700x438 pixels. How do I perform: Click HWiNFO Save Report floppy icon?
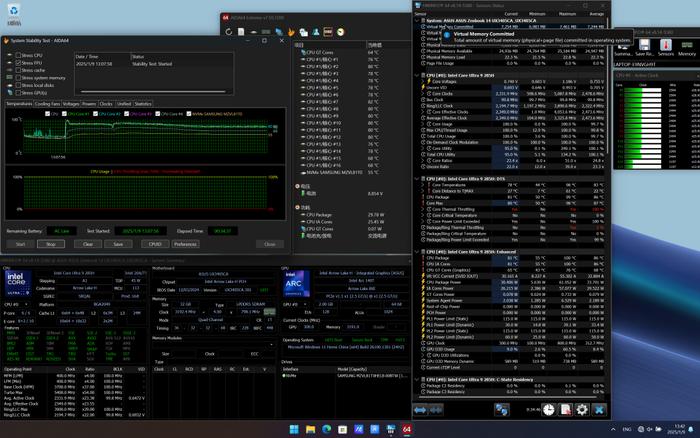(x=644, y=47)
